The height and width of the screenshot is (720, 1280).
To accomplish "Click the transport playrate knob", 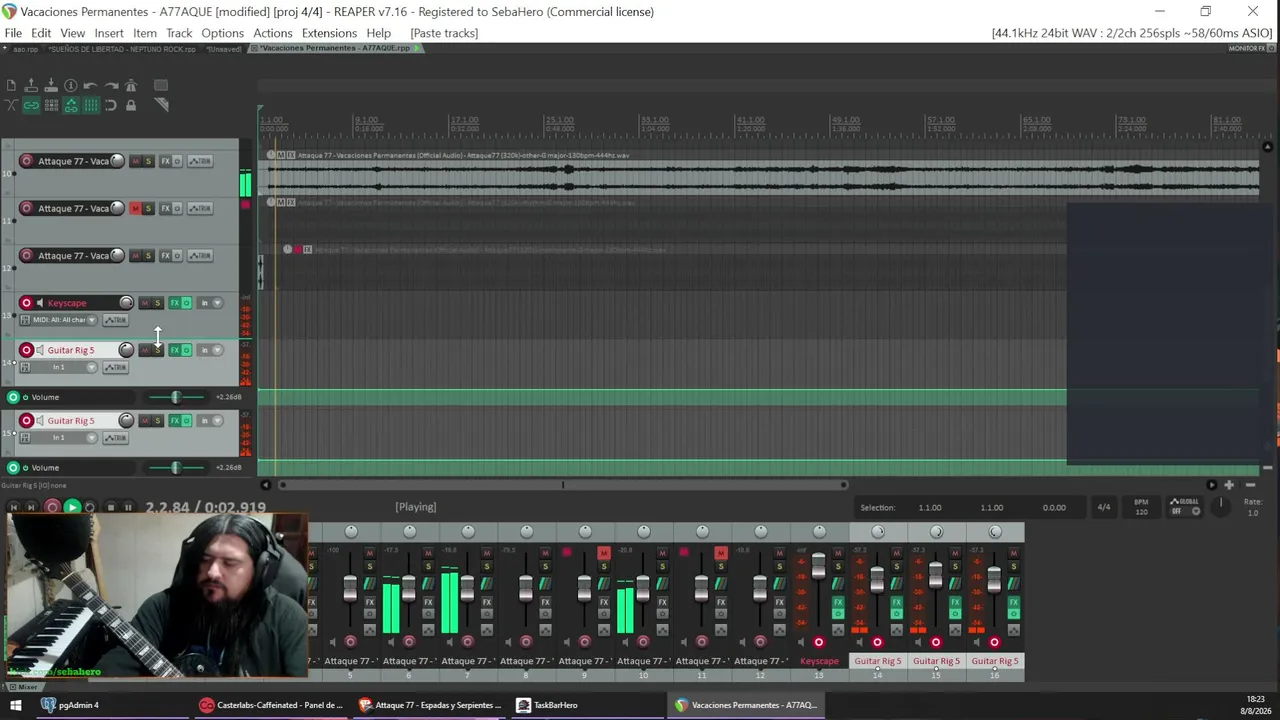I will 1220,505.
